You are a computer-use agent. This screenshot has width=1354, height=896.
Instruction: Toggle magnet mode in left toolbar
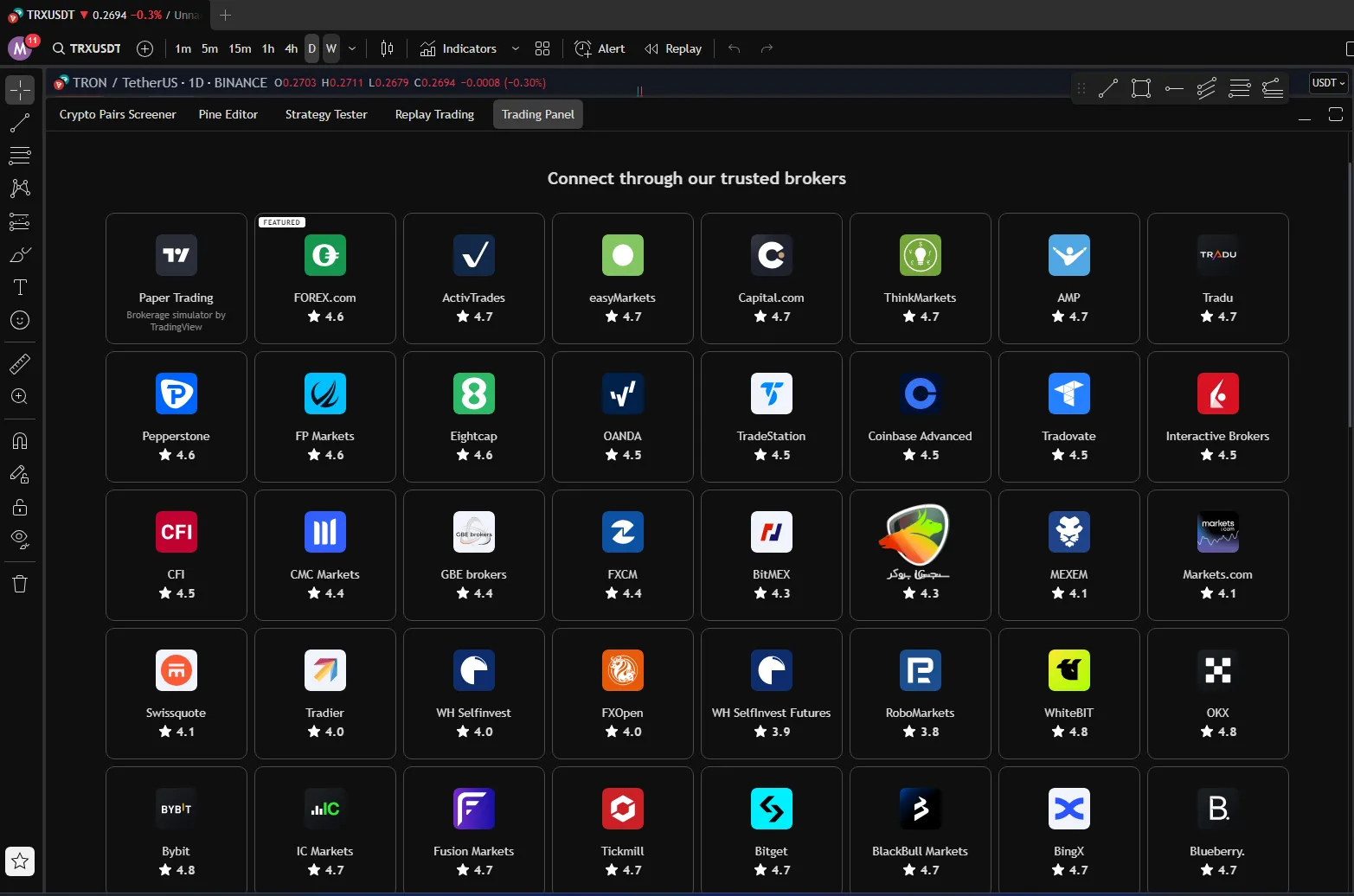[20, 441]
